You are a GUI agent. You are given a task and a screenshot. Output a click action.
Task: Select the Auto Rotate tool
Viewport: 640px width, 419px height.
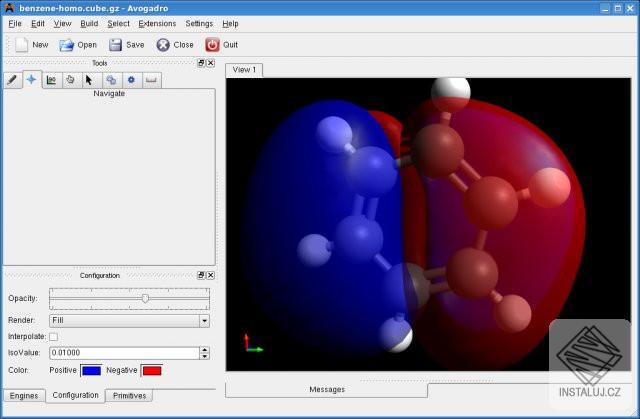pos(111,80)
